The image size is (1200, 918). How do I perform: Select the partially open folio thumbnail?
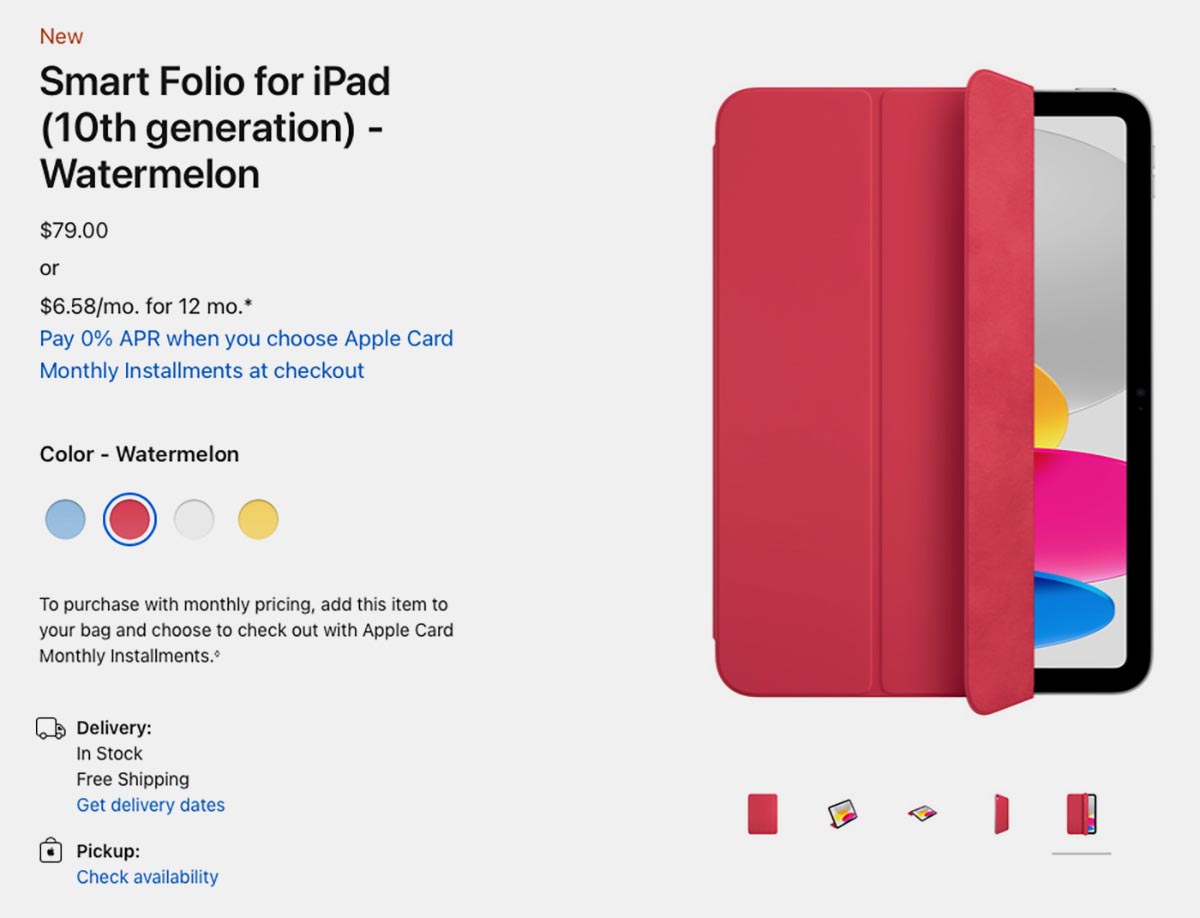coord(1081,813)
